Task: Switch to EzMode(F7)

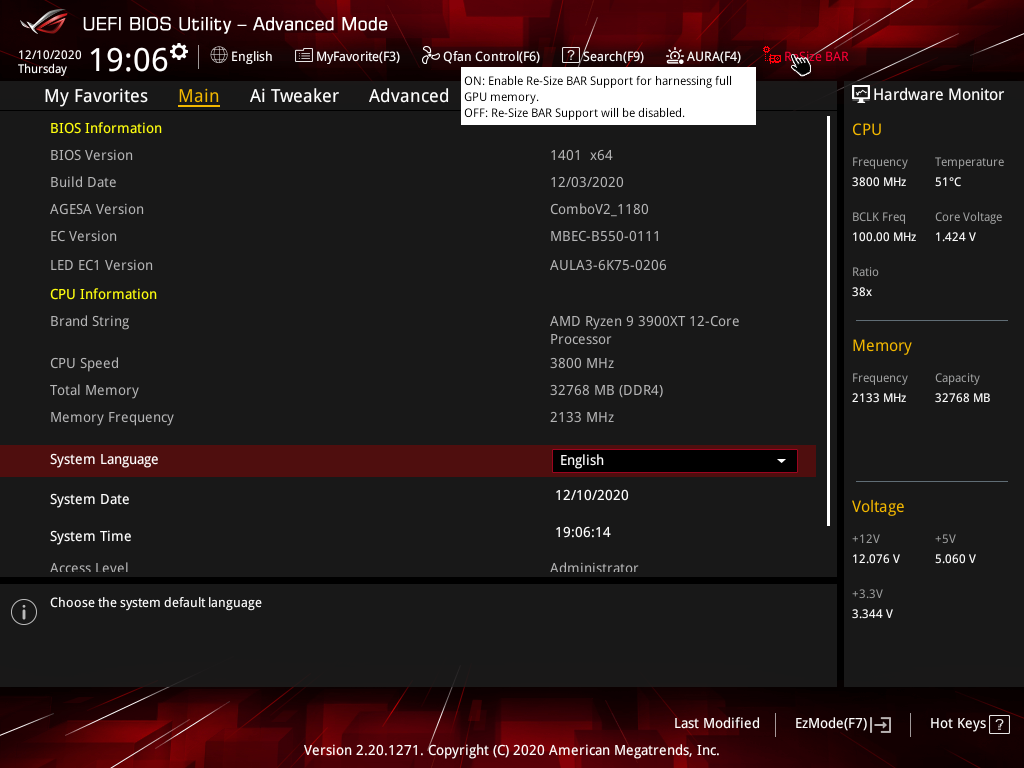Action: (842, 724)
